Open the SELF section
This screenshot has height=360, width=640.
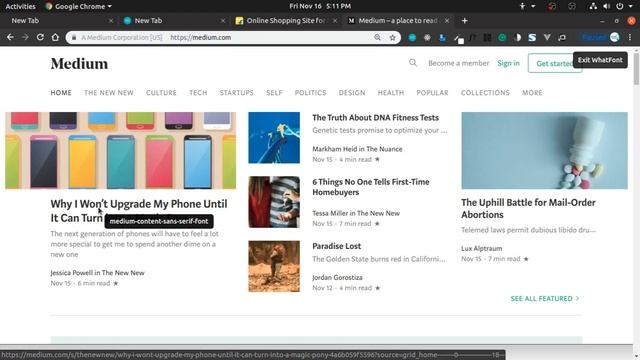tap(274, 93)
